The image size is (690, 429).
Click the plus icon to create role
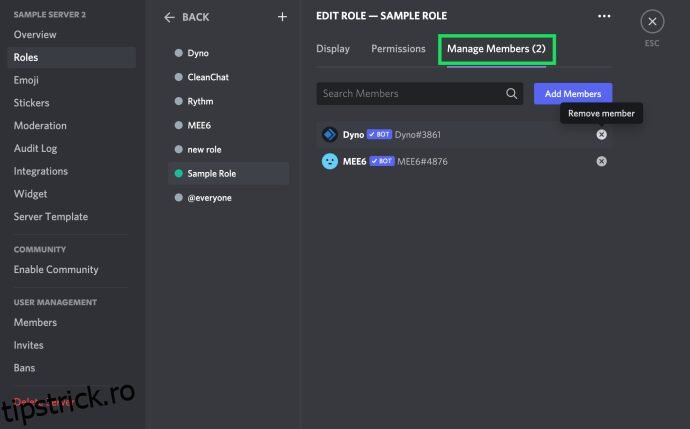[x=282, y=17]
